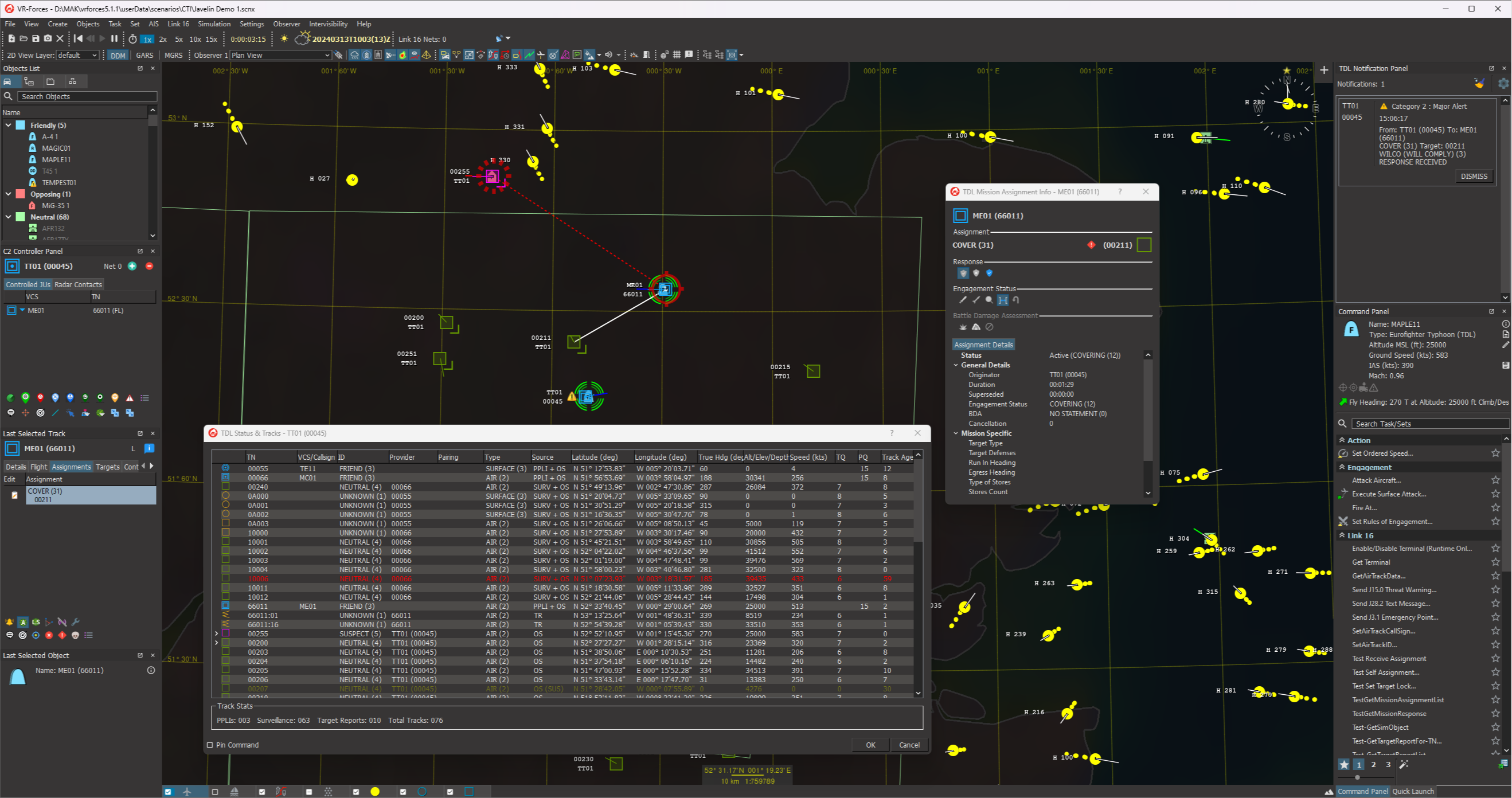Viewport: 1512px width, 798px height.
Task: Click the yellow bell alert icon
Action: pos(9,622)
